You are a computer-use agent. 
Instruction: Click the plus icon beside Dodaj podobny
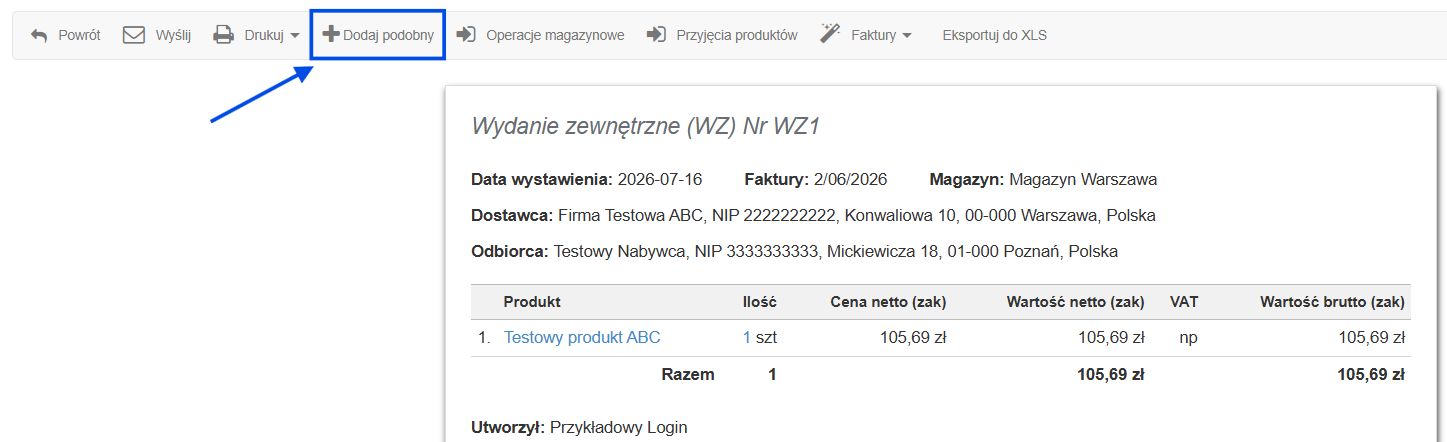pos(331,34)
